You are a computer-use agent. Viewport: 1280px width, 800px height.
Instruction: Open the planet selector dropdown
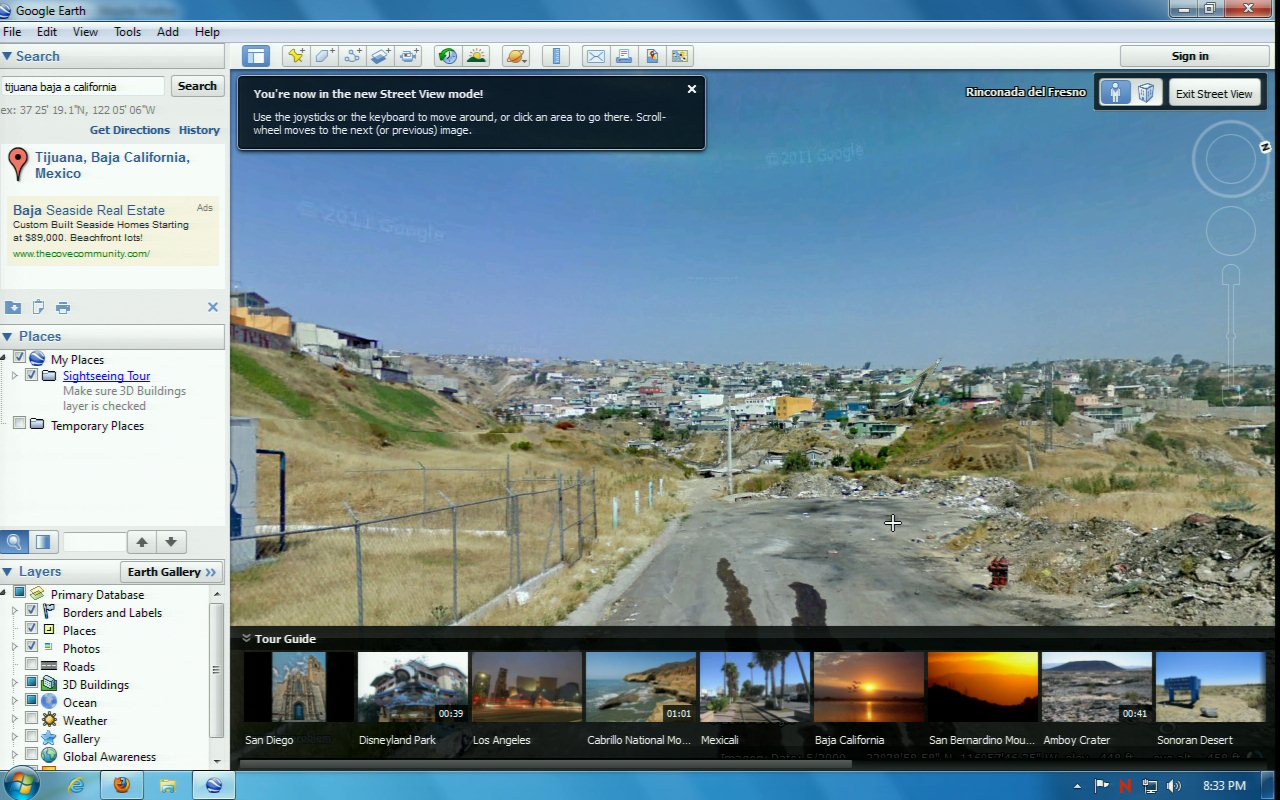516,56
